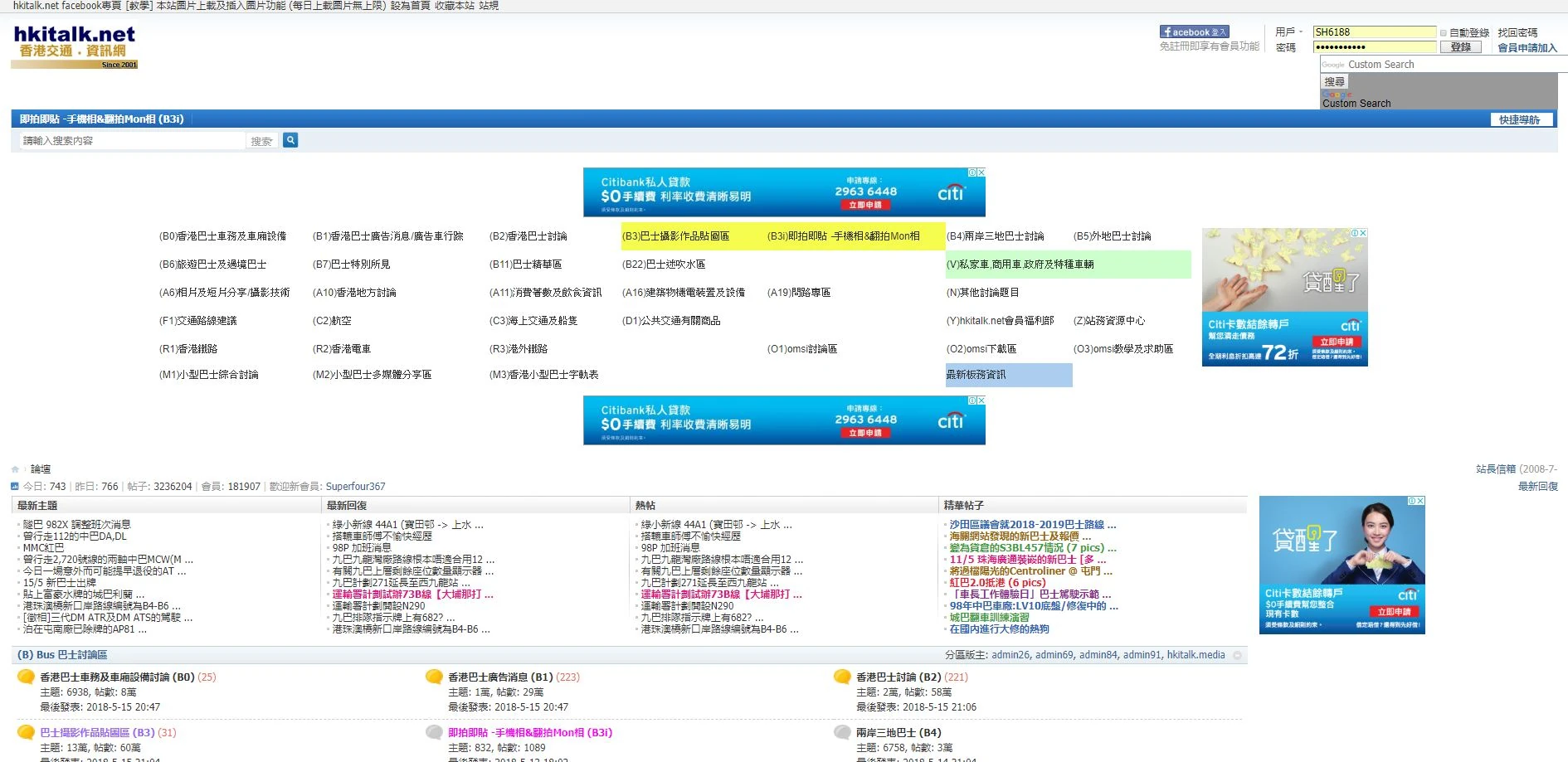
Task: Focus the Google Custom Search box
Action: (x=1442, y=64)
